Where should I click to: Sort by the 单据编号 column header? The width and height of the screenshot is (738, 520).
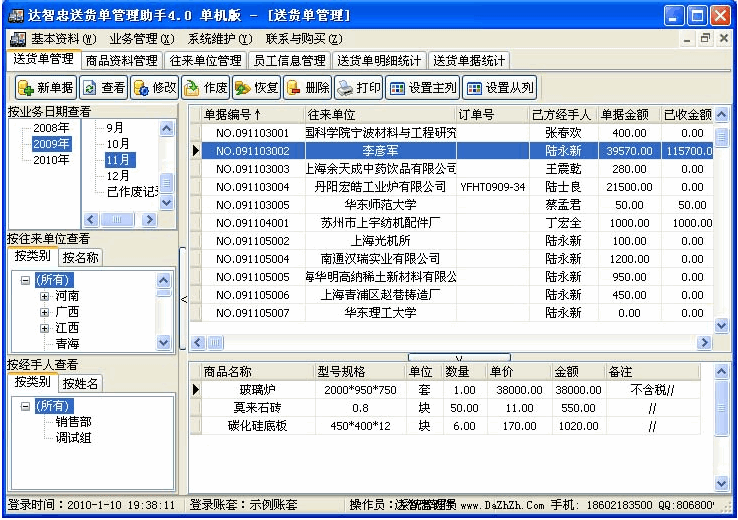point(253,114)
